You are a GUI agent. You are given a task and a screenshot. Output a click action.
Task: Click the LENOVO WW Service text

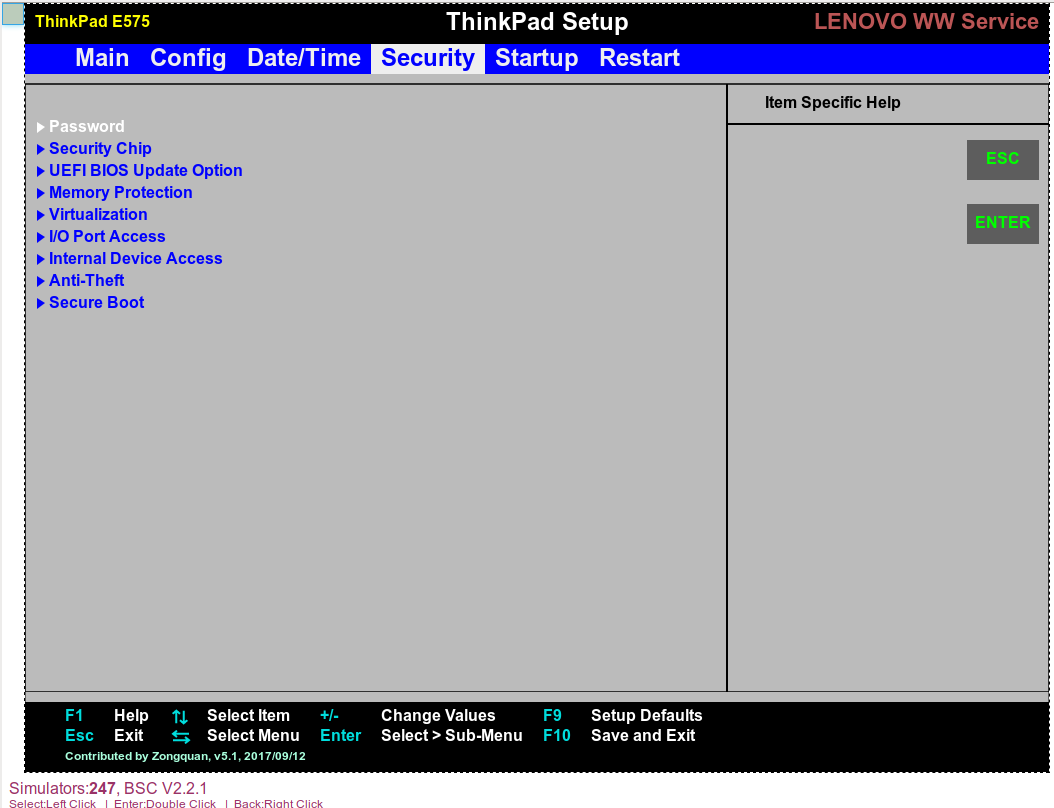(x=926, y=22)
